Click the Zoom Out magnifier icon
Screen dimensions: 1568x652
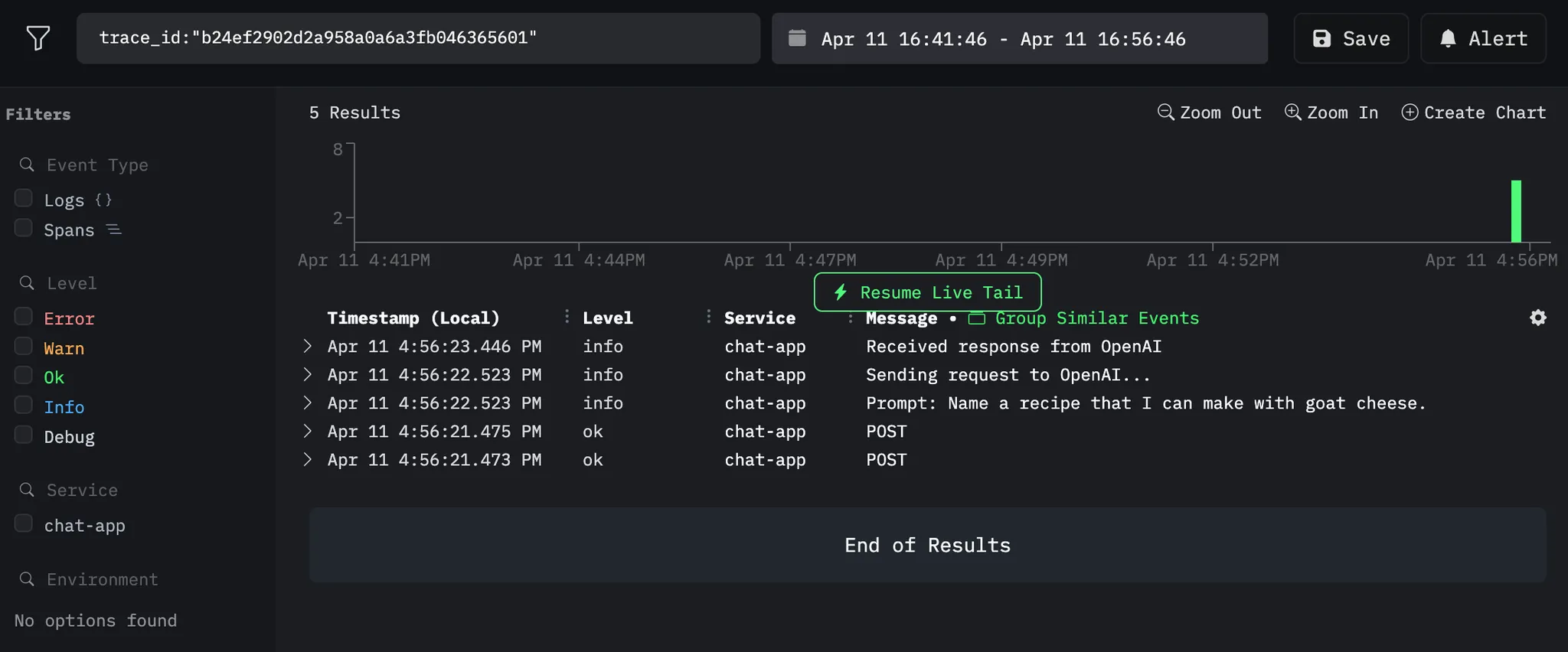1165,112
